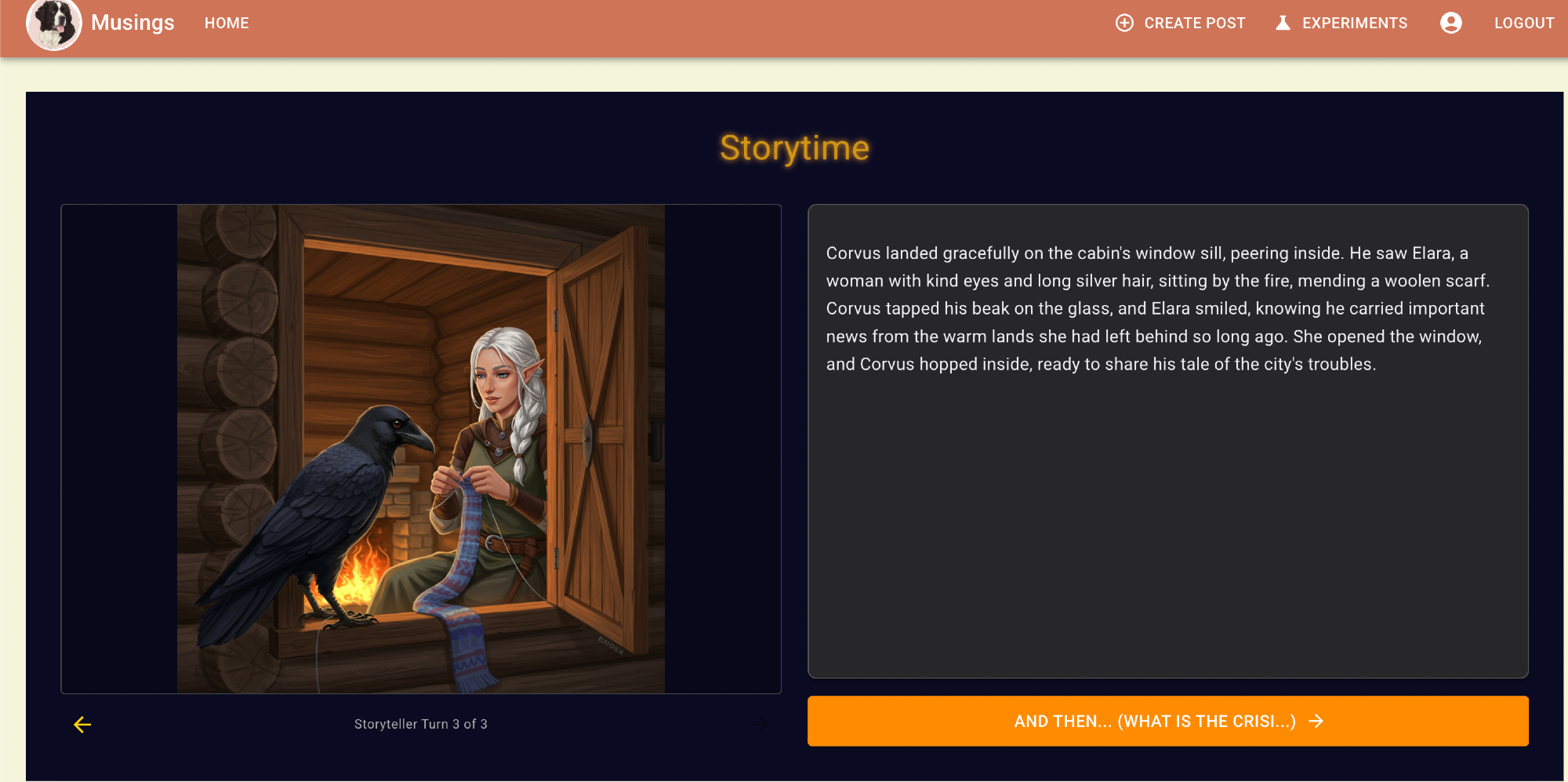This screenshot has height=782, width=1568.
Task: Click the dog avatar logo
Action: pyautogui.click(x=53, y=24)
